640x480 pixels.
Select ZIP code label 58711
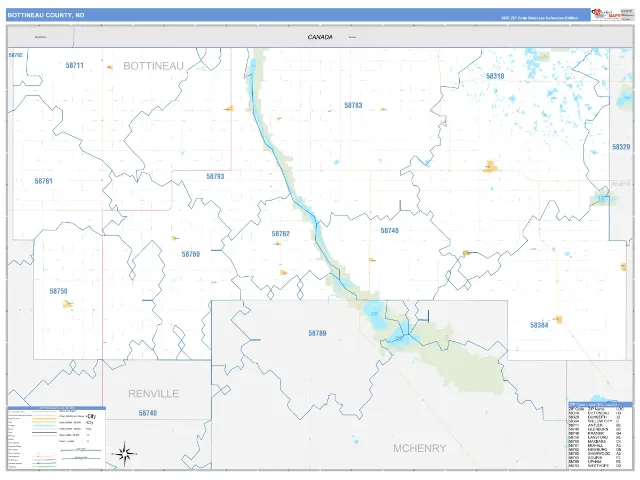pos(75,65)
